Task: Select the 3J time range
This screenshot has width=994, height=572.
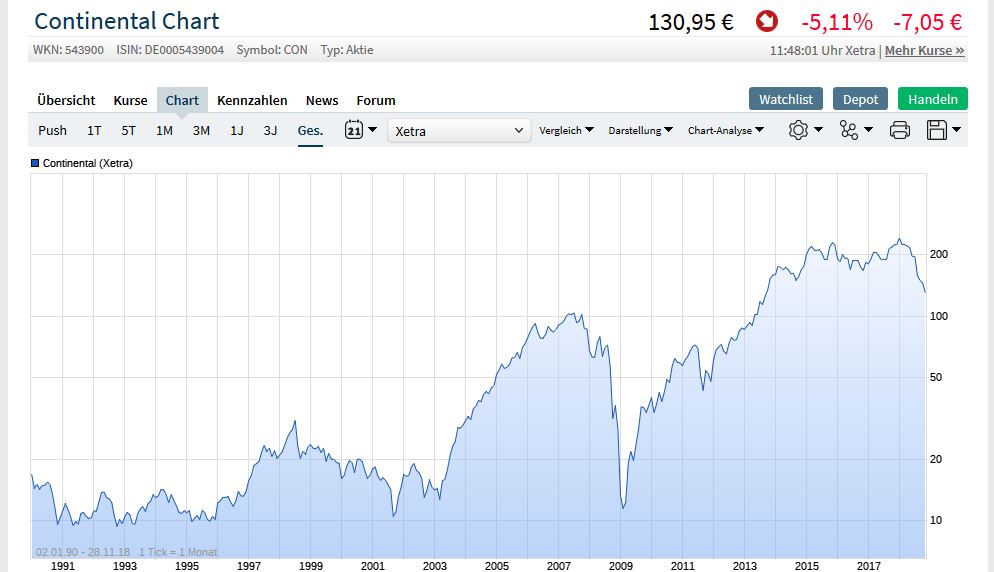Action: click(x=271, y=130)
